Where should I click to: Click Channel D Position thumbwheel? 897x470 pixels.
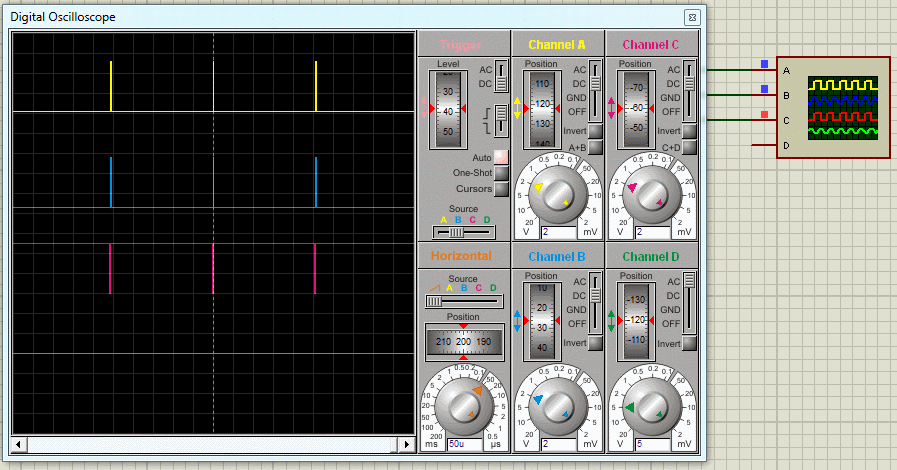coord(636,321)
